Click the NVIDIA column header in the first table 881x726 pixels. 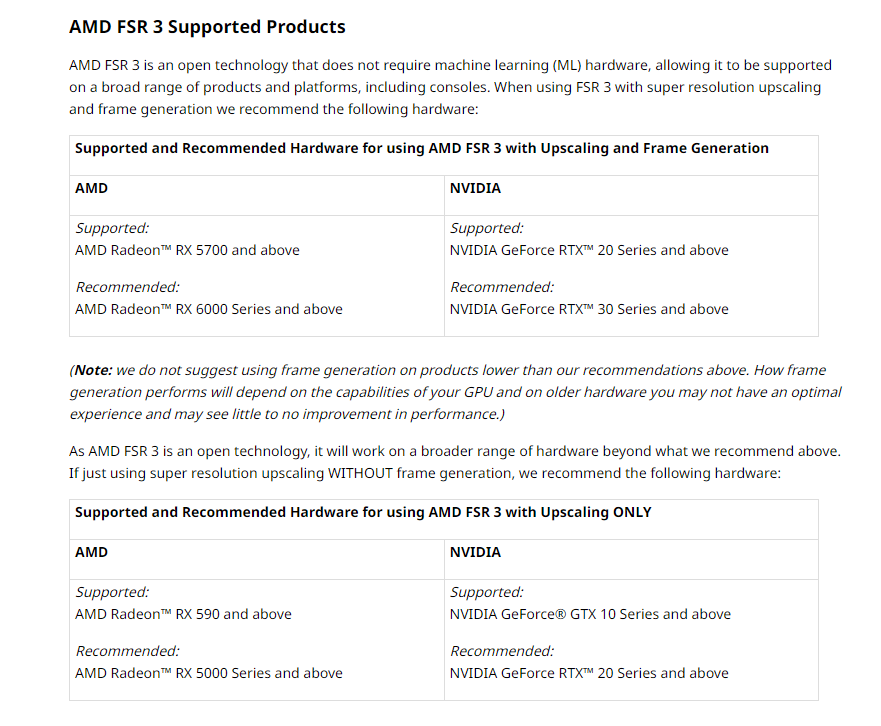[475, 188]
